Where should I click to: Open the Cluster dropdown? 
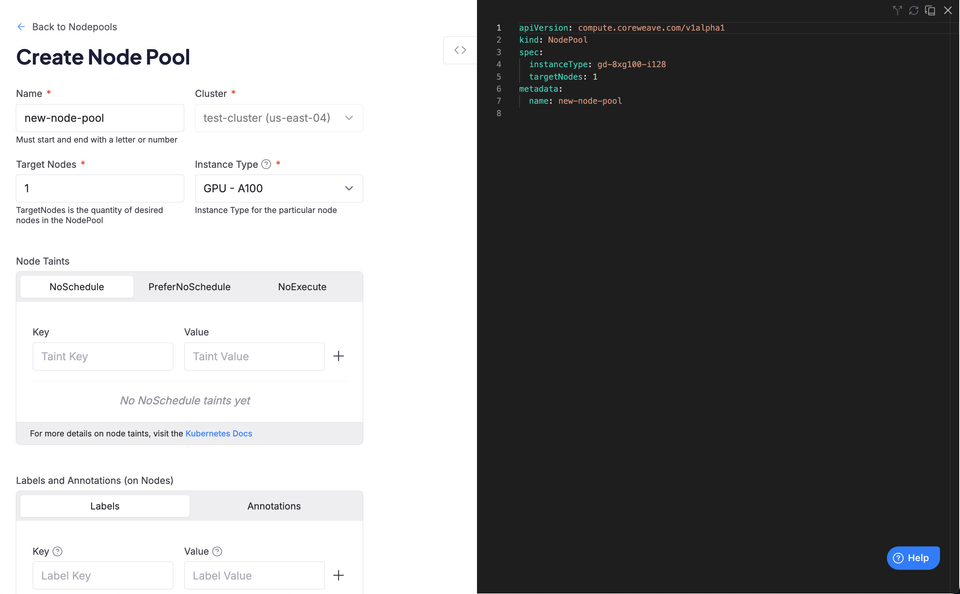coord(278,117)
